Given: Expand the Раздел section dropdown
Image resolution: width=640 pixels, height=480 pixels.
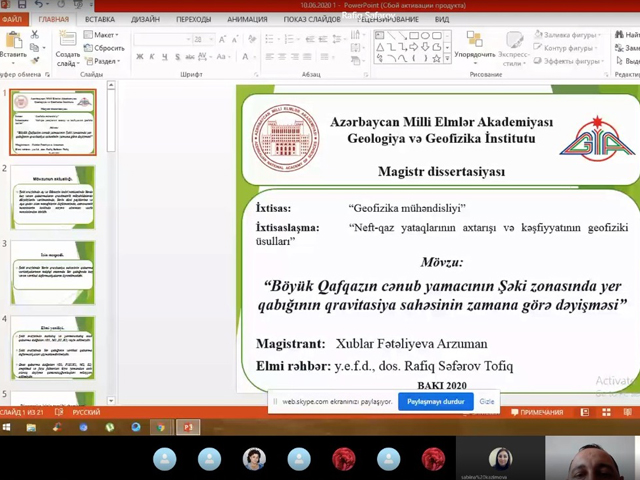Looking at the screenshot, I should pos(106,61).
